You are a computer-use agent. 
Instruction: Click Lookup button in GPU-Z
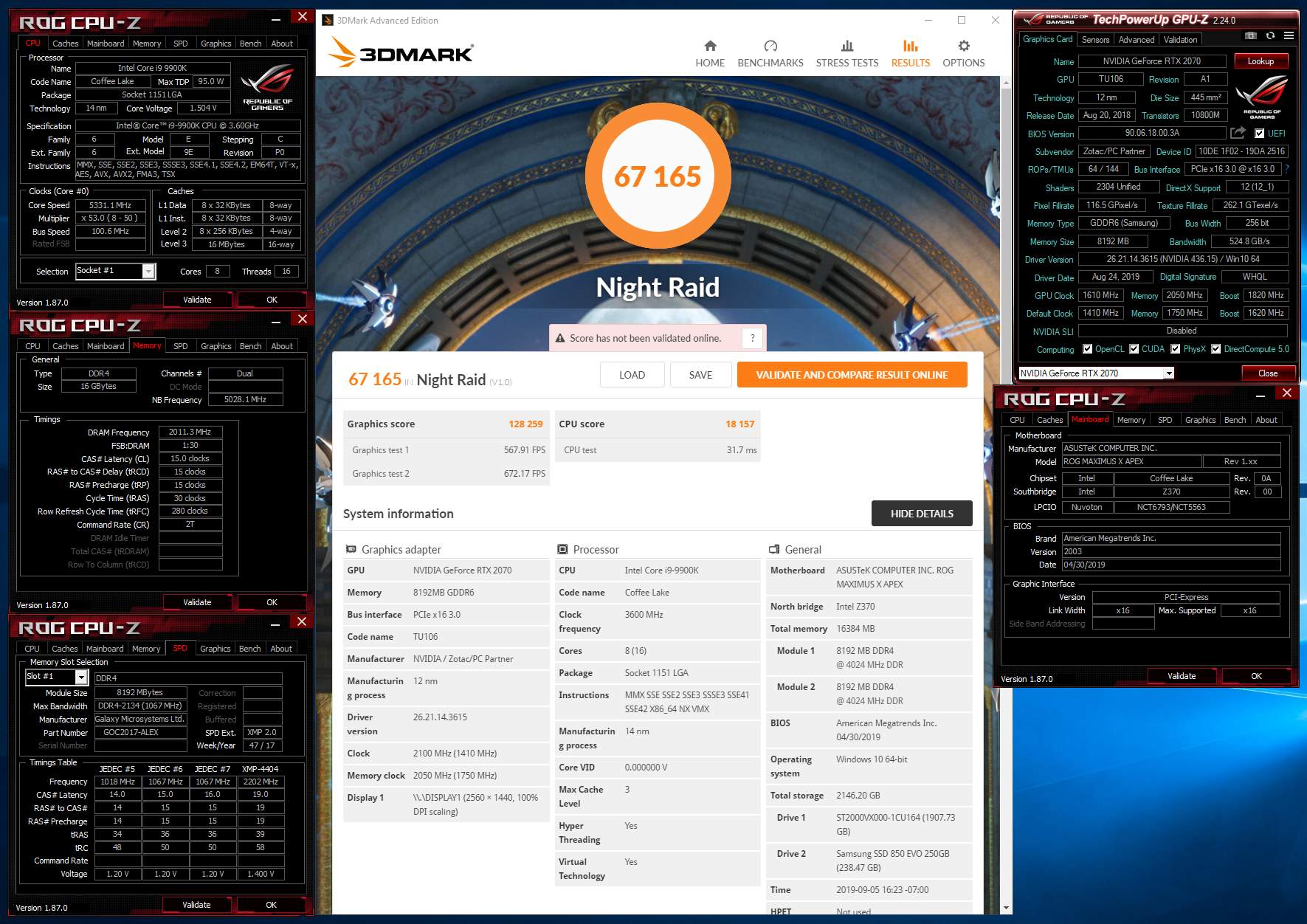pyautogui.click(x=1261, y=61)
